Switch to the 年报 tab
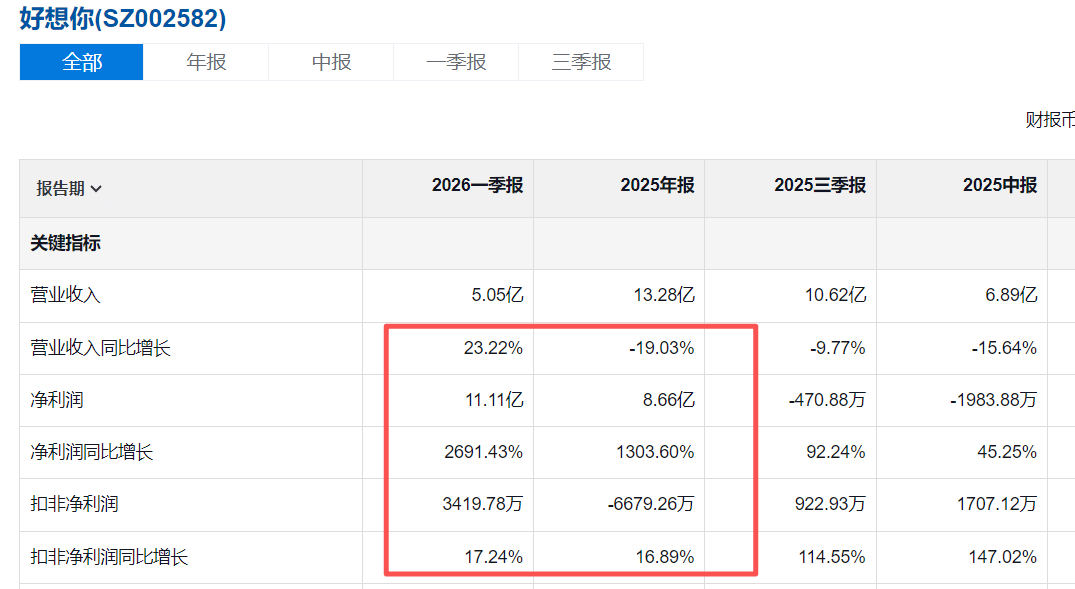Screen dimensions: 1075x589 206,62
